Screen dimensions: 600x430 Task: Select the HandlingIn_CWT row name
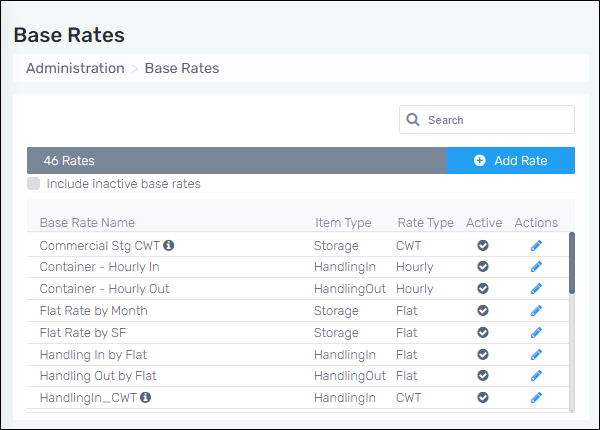[x=88, y=398]
